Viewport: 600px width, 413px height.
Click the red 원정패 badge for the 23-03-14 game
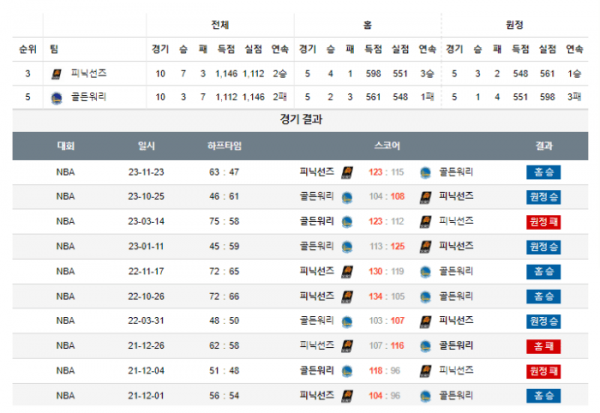tap(543, 222)
